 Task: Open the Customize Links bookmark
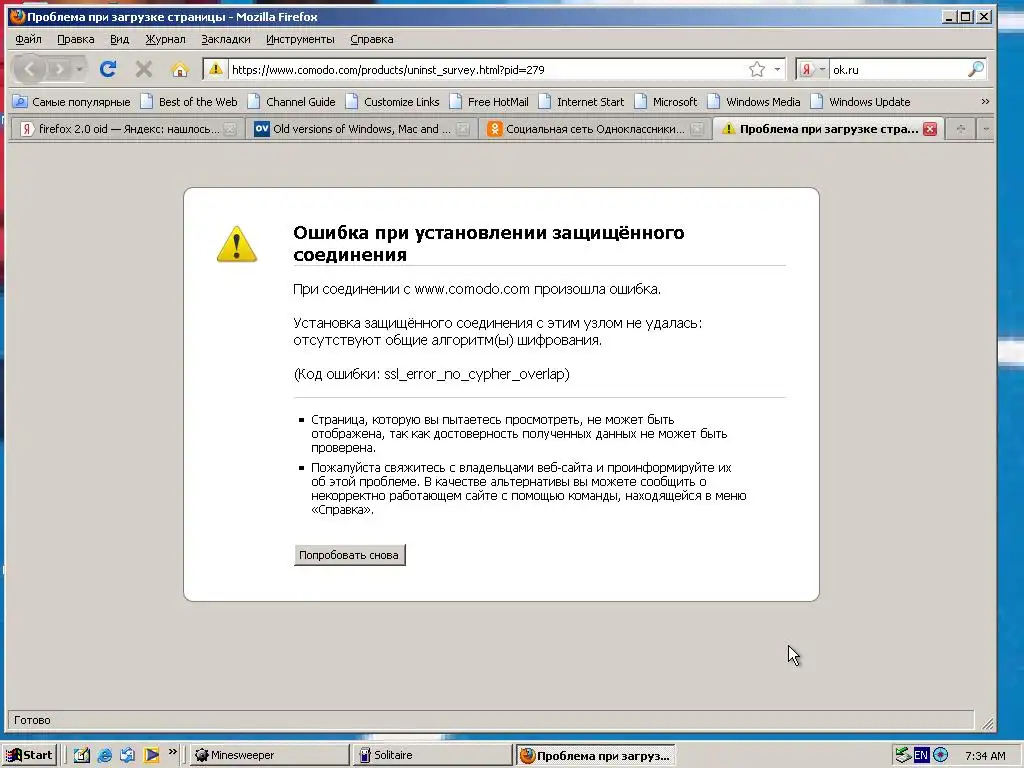tap(393, 102)
